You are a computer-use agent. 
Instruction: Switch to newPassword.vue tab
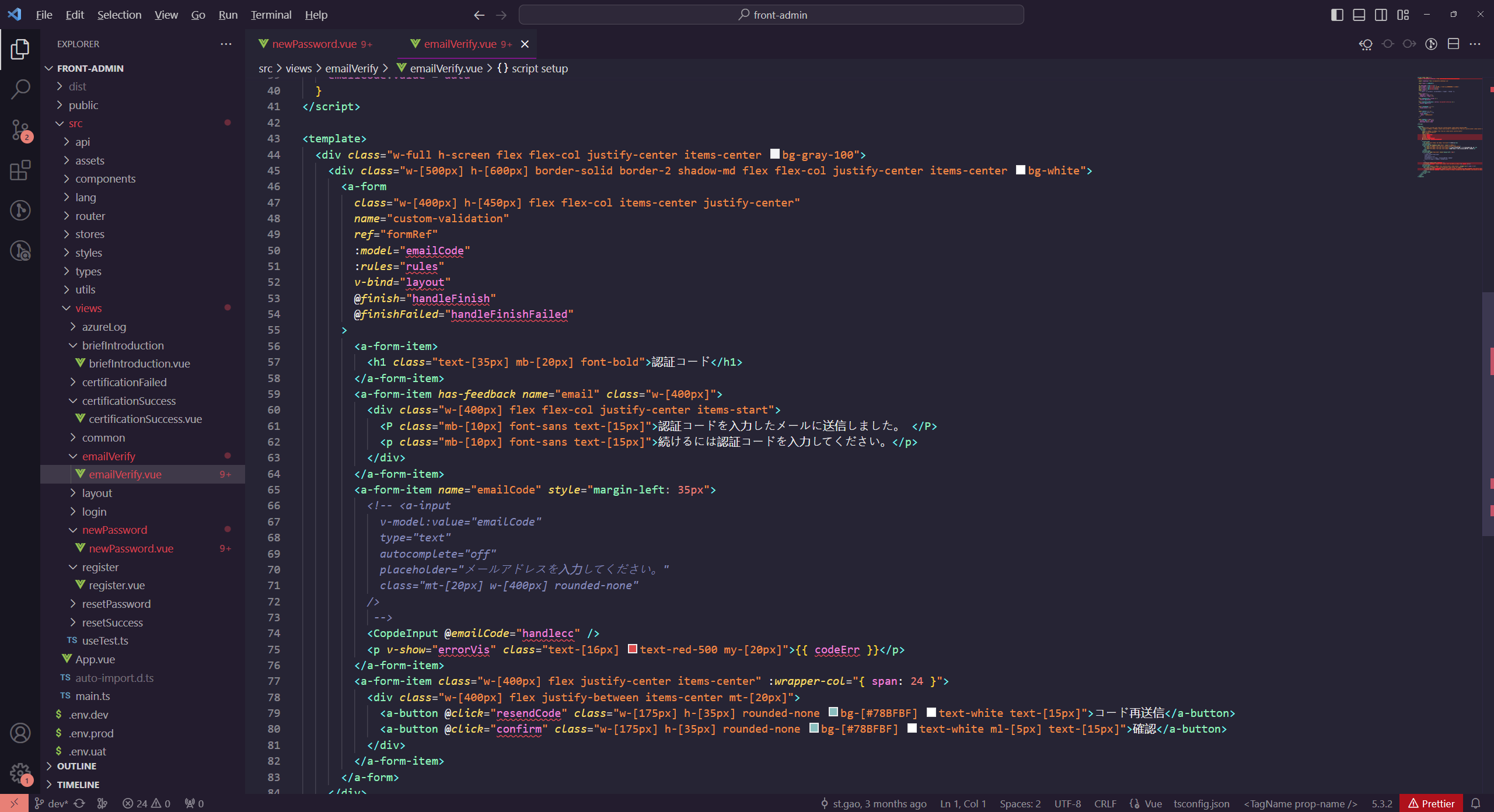point(315,44)
